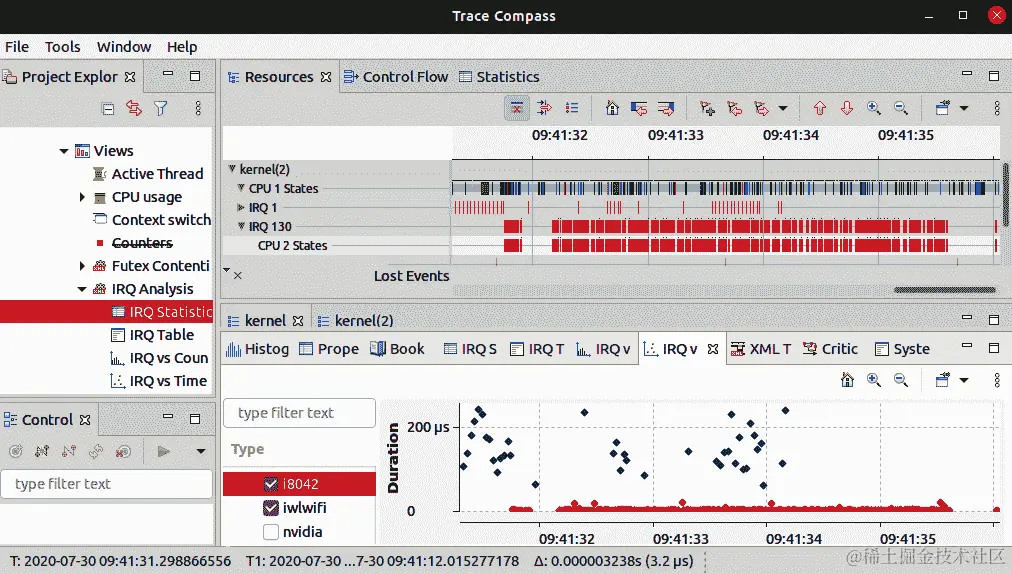1012x573 pixels.
Task: Switch to the Control Flow tab
Action: coord(396,77)
